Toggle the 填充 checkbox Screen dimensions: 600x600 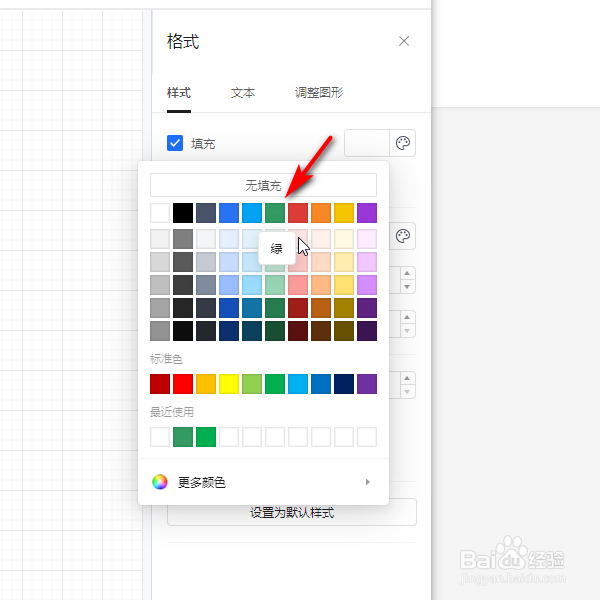pyautogui.click(x=175, y=143)
